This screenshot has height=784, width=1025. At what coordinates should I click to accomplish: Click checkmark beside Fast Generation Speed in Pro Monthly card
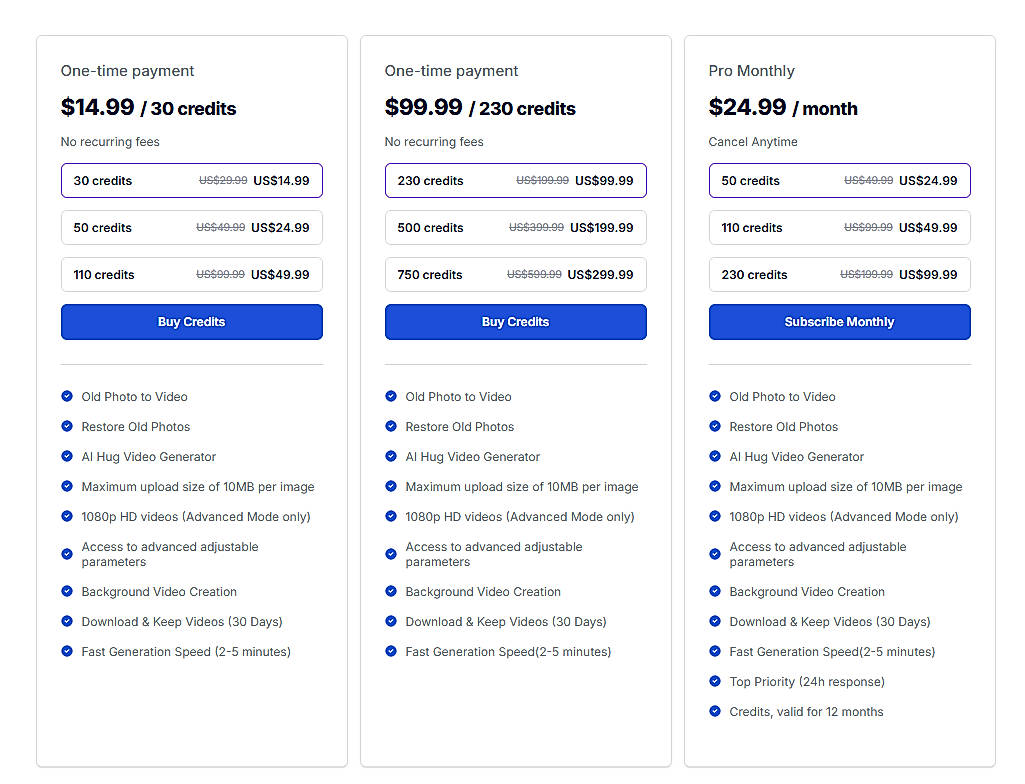coord(714,651)
